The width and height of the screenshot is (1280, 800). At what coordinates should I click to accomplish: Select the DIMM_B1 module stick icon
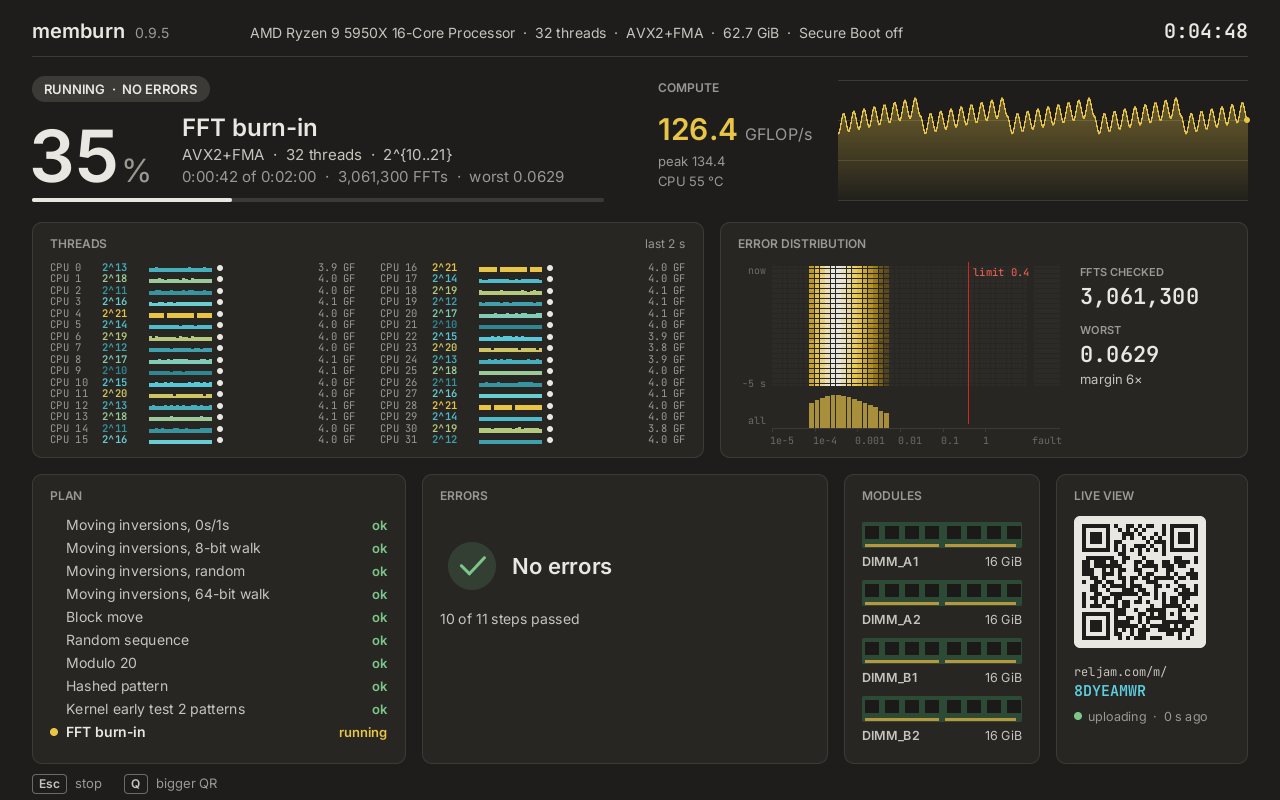(x=942, y=651)
